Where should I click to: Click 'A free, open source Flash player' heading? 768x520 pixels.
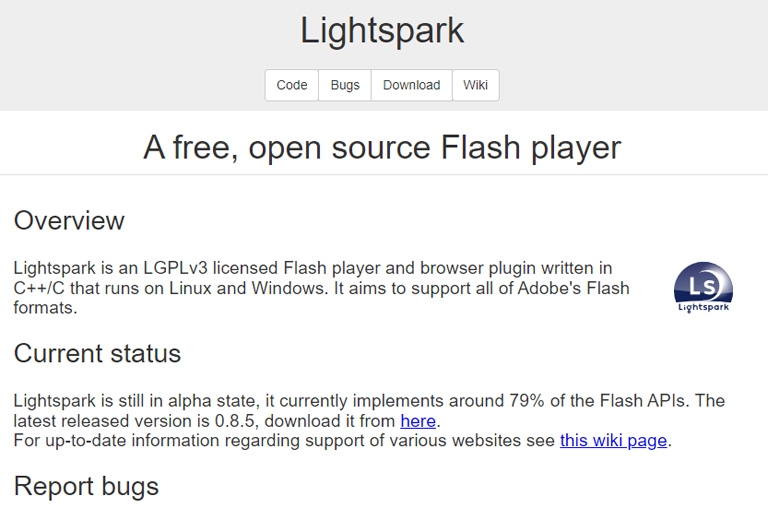(x=382, y=147)
